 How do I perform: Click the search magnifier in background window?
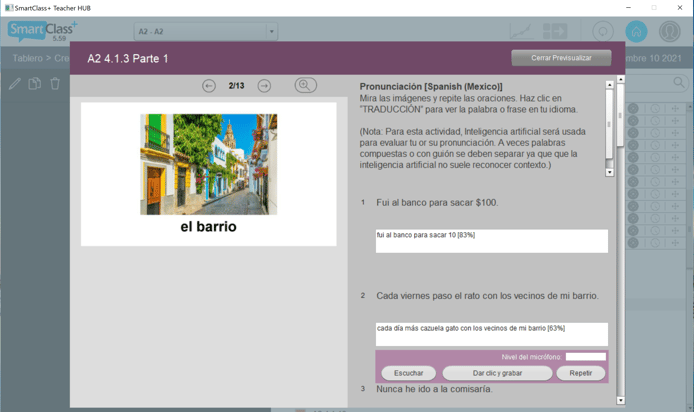pos(679,82)
